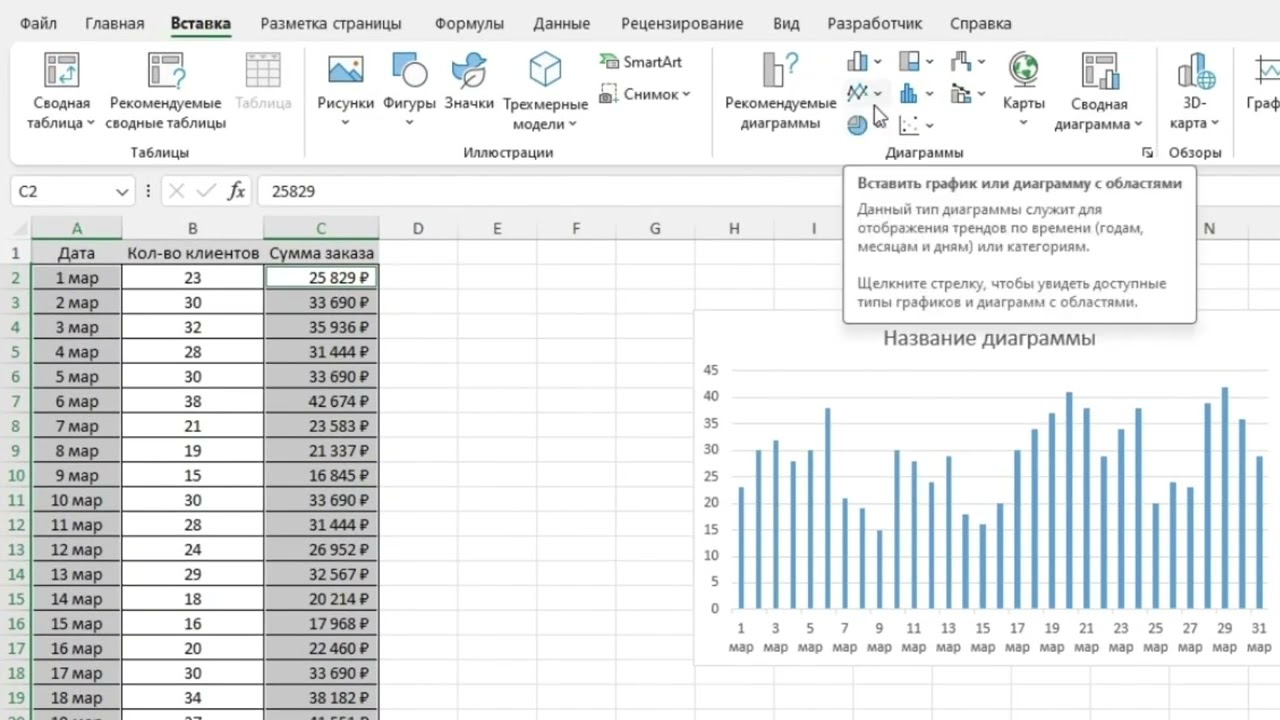
Task: Insert a combo chart
Action: click(x=968, y=94)
